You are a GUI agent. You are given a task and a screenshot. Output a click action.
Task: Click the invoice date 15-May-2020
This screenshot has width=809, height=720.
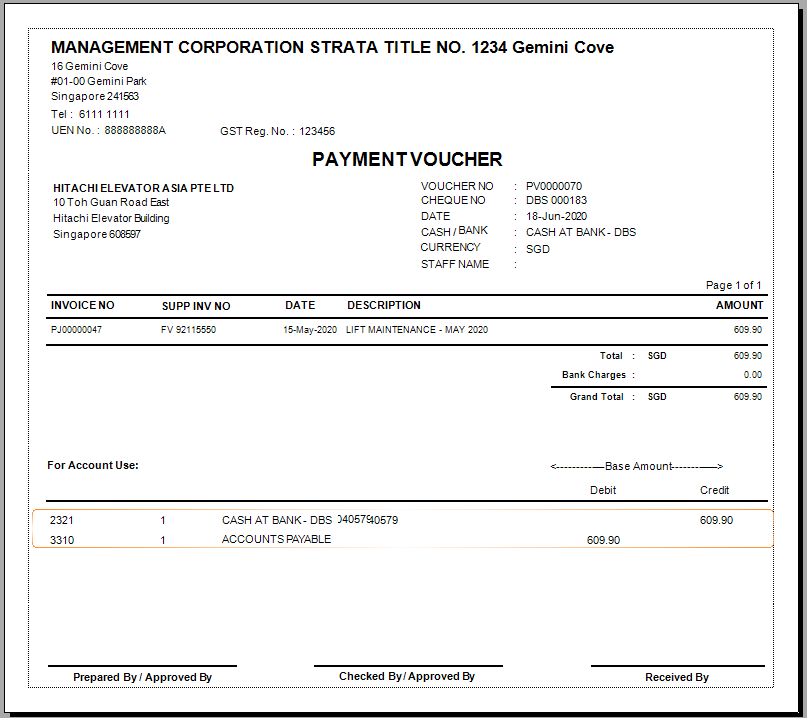coord(310,330)
